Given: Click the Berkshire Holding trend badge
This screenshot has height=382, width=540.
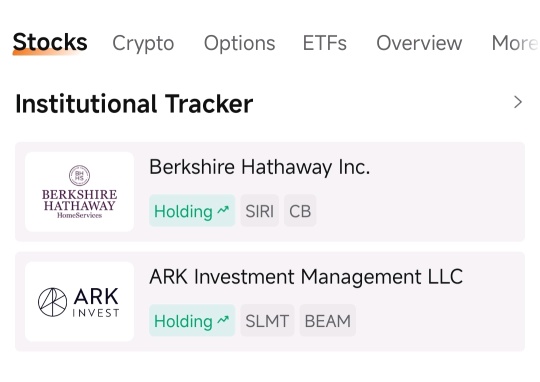Looking at the screenshot, I should [x=192, y=211].
